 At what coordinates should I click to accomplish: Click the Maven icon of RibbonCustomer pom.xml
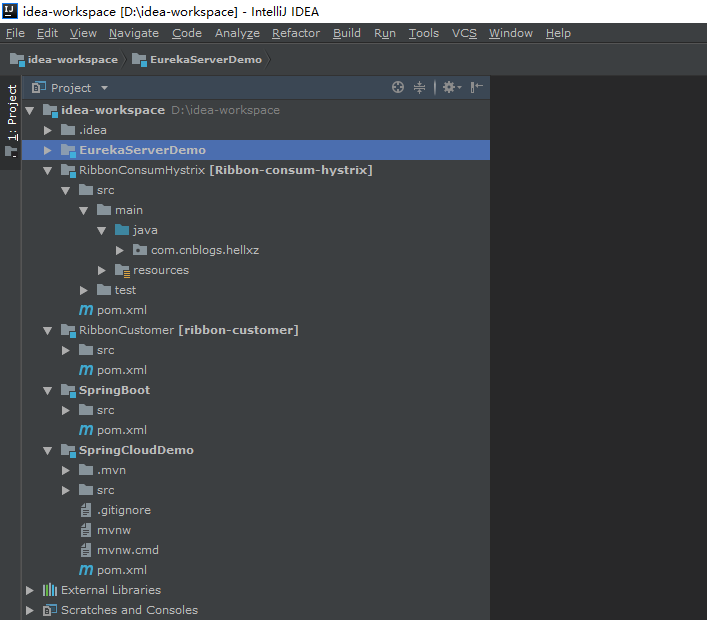coord(86,370)
